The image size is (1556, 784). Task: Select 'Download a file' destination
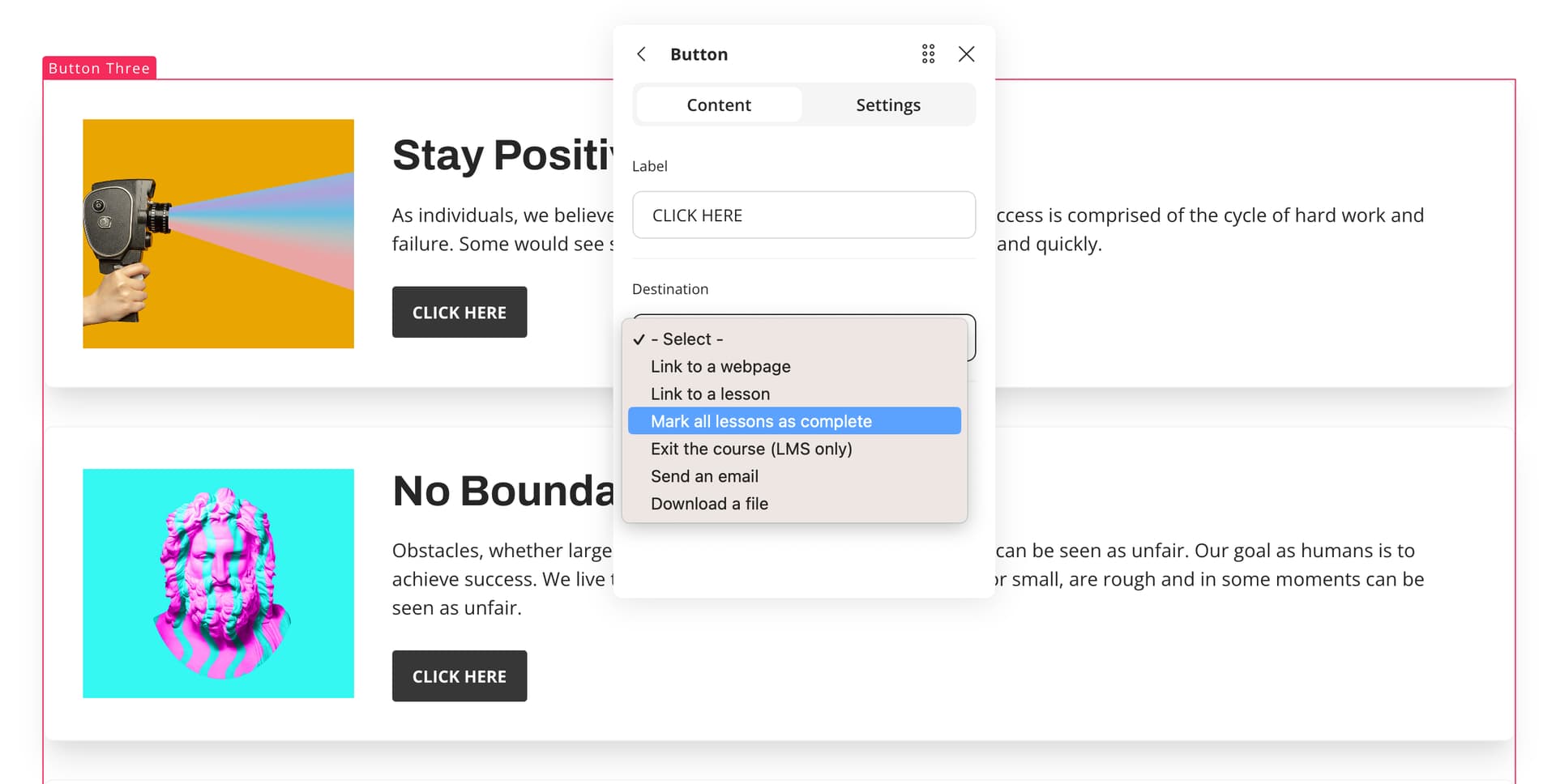tap(709, 504)
